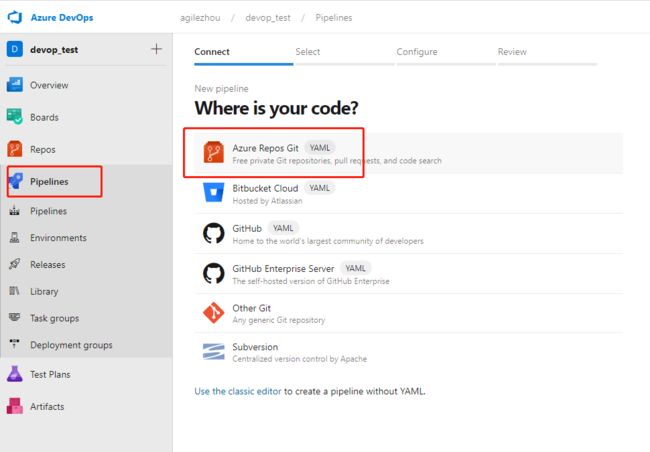Select the Boards menu label

pos(44,117)
